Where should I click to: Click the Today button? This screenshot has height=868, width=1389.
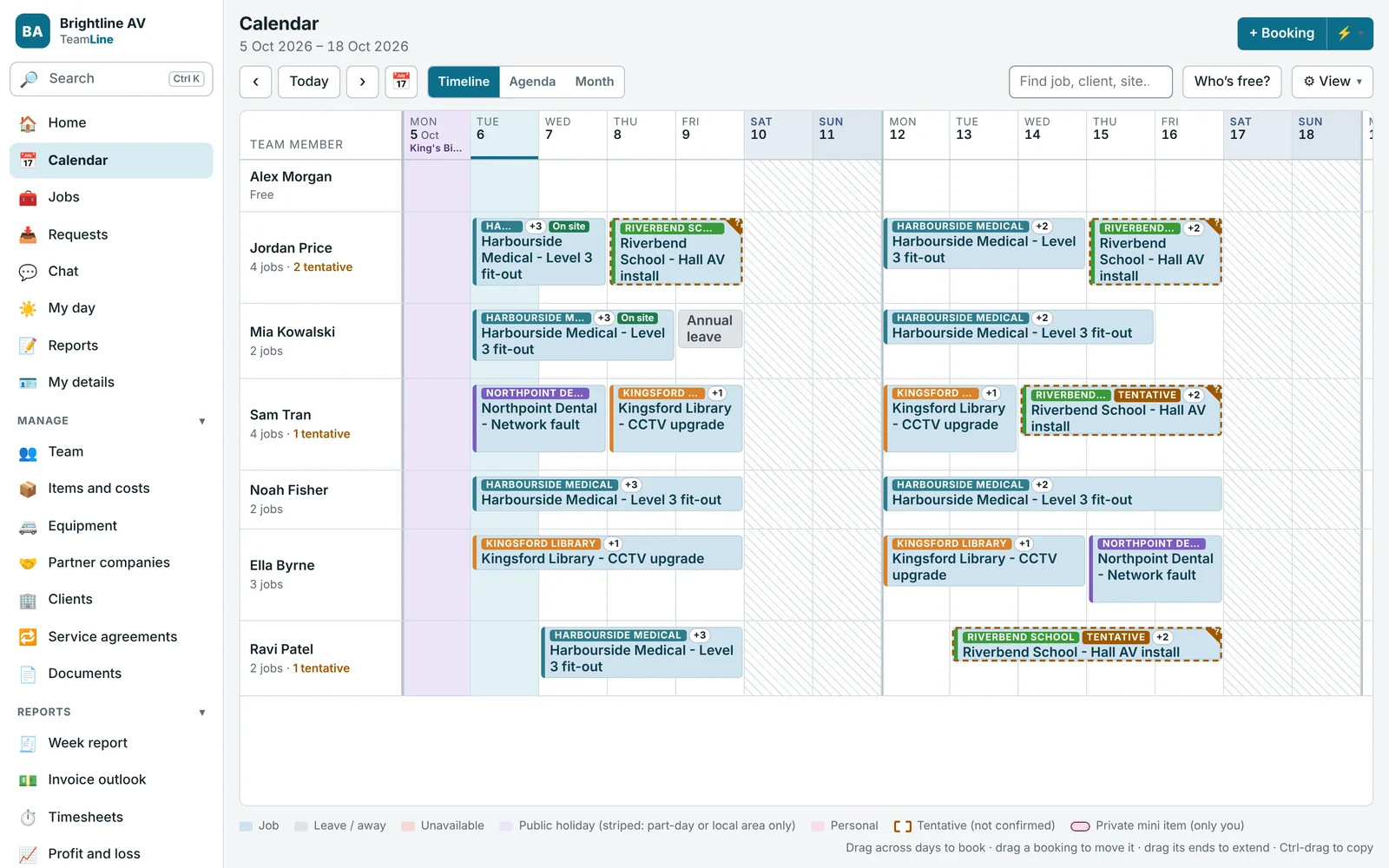coord(309,82)
